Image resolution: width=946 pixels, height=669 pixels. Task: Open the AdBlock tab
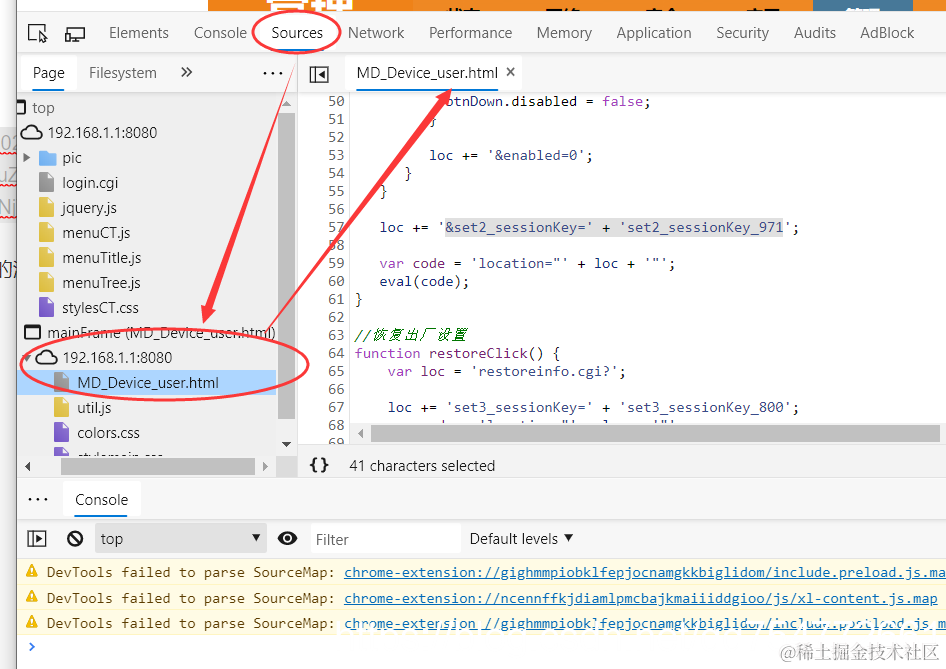tap(887, 33)
